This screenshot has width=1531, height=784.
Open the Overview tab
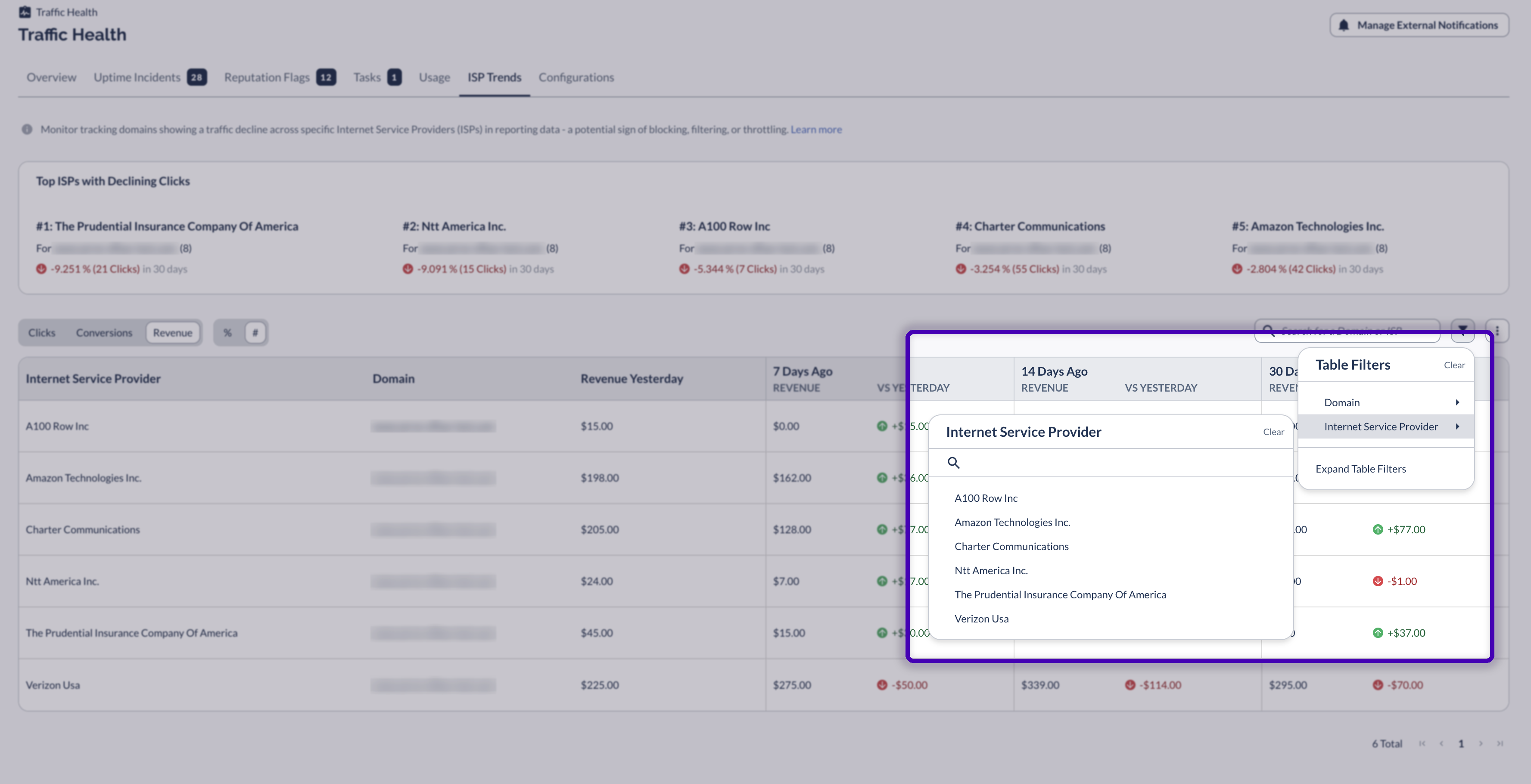pyautogui.click(x=51, y=77)
